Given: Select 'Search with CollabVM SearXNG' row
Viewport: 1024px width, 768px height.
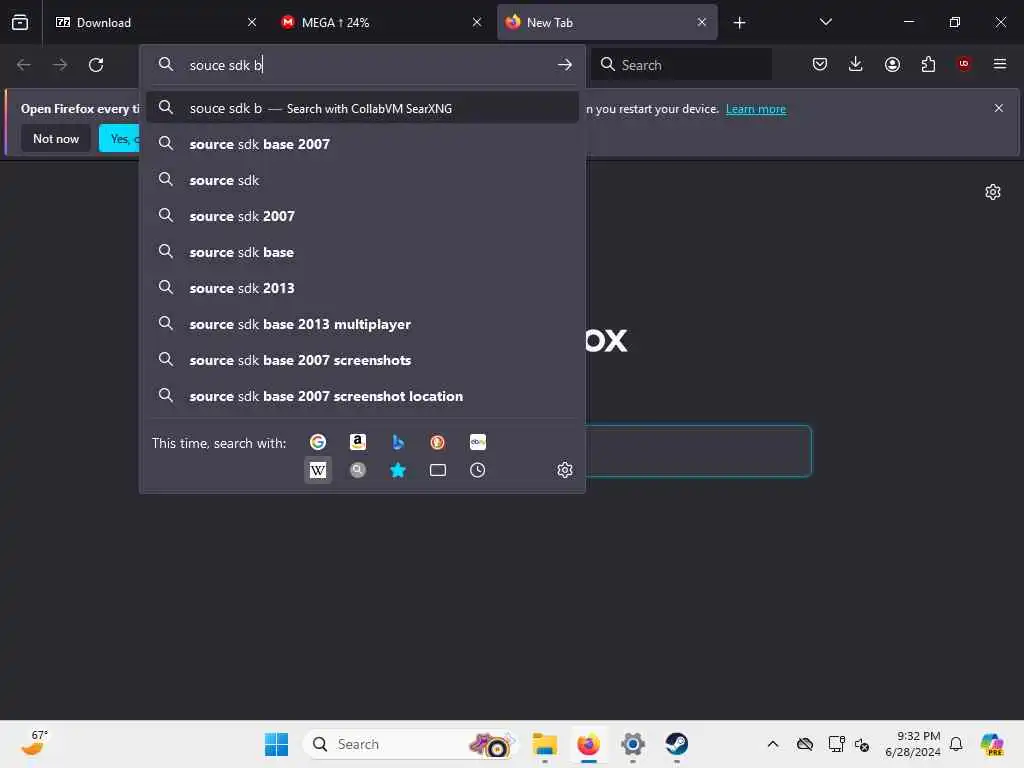Looking at the screenshot, I should (362, 108).
